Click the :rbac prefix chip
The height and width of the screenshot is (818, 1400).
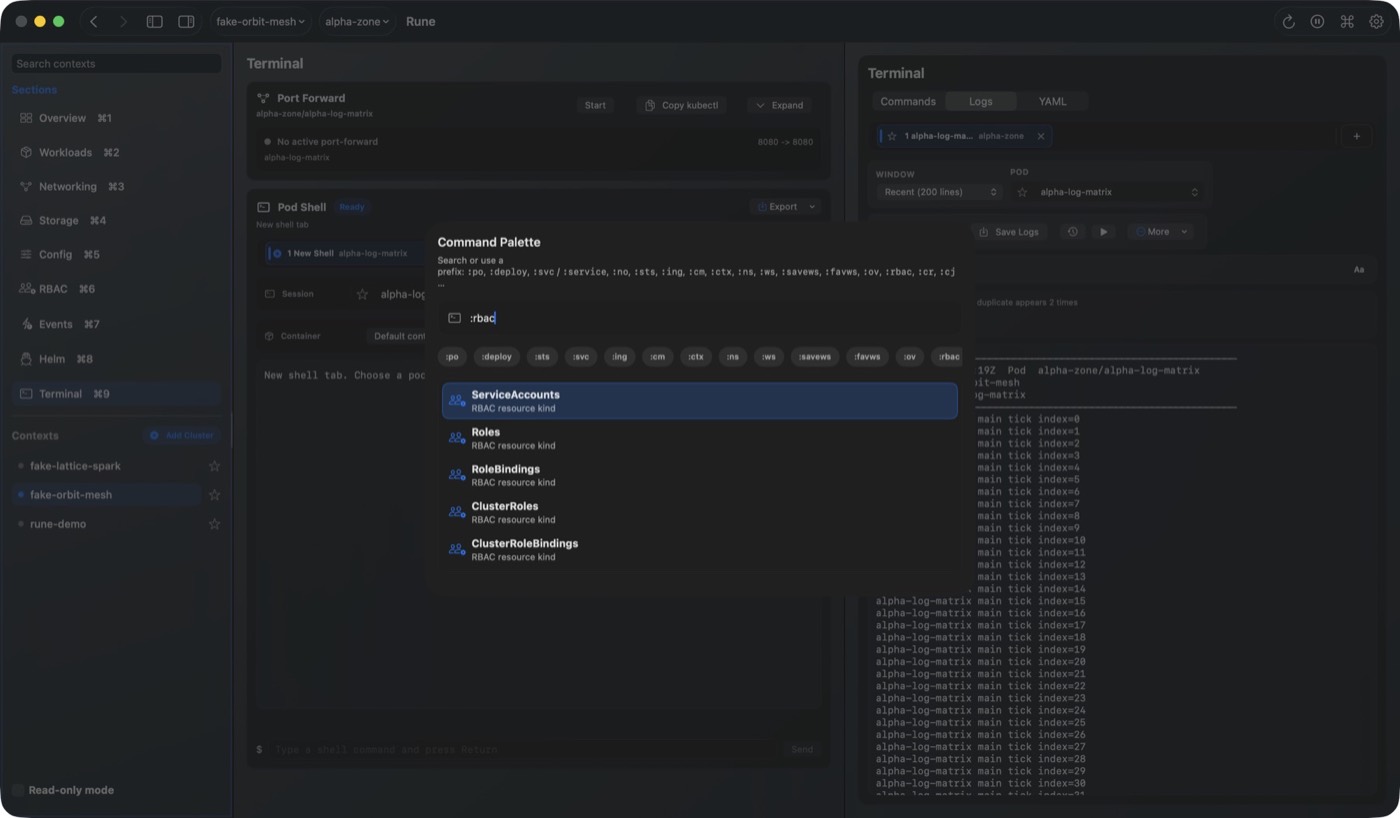pos(949,357)
